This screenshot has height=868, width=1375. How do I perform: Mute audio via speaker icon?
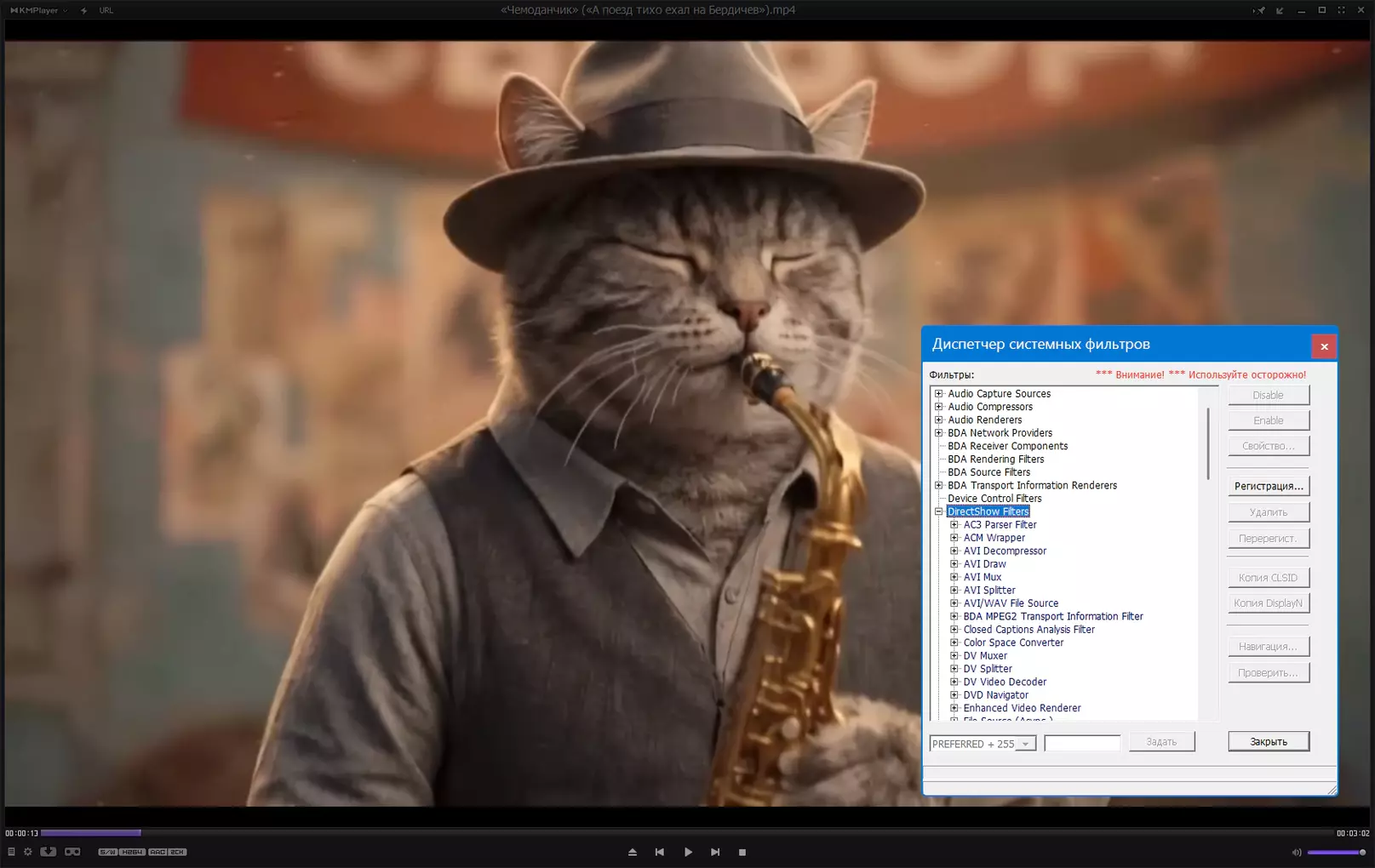coord(1297,852)
